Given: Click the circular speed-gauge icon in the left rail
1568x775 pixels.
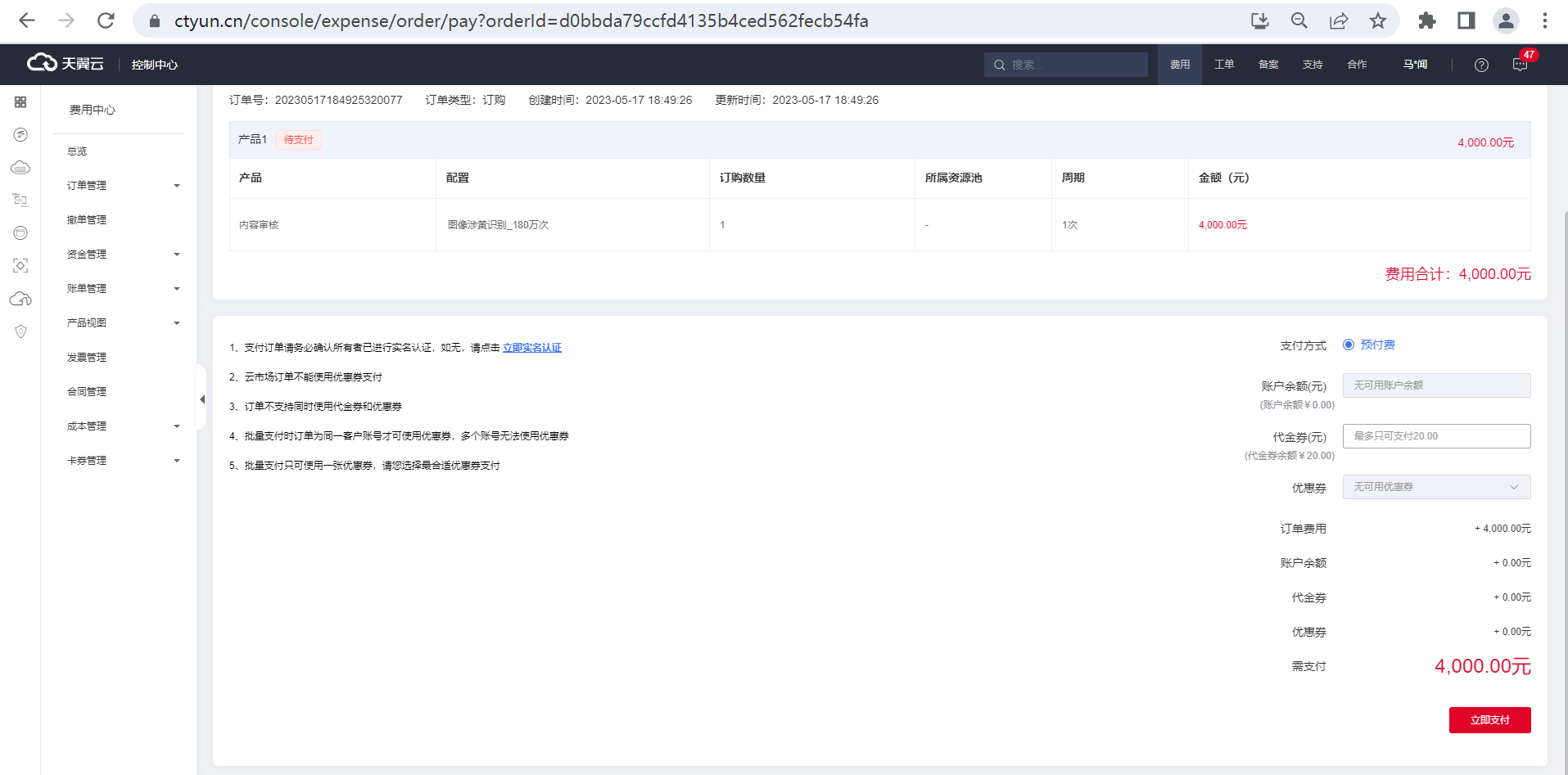Looking at the screenshot, I should pos(20,135).
